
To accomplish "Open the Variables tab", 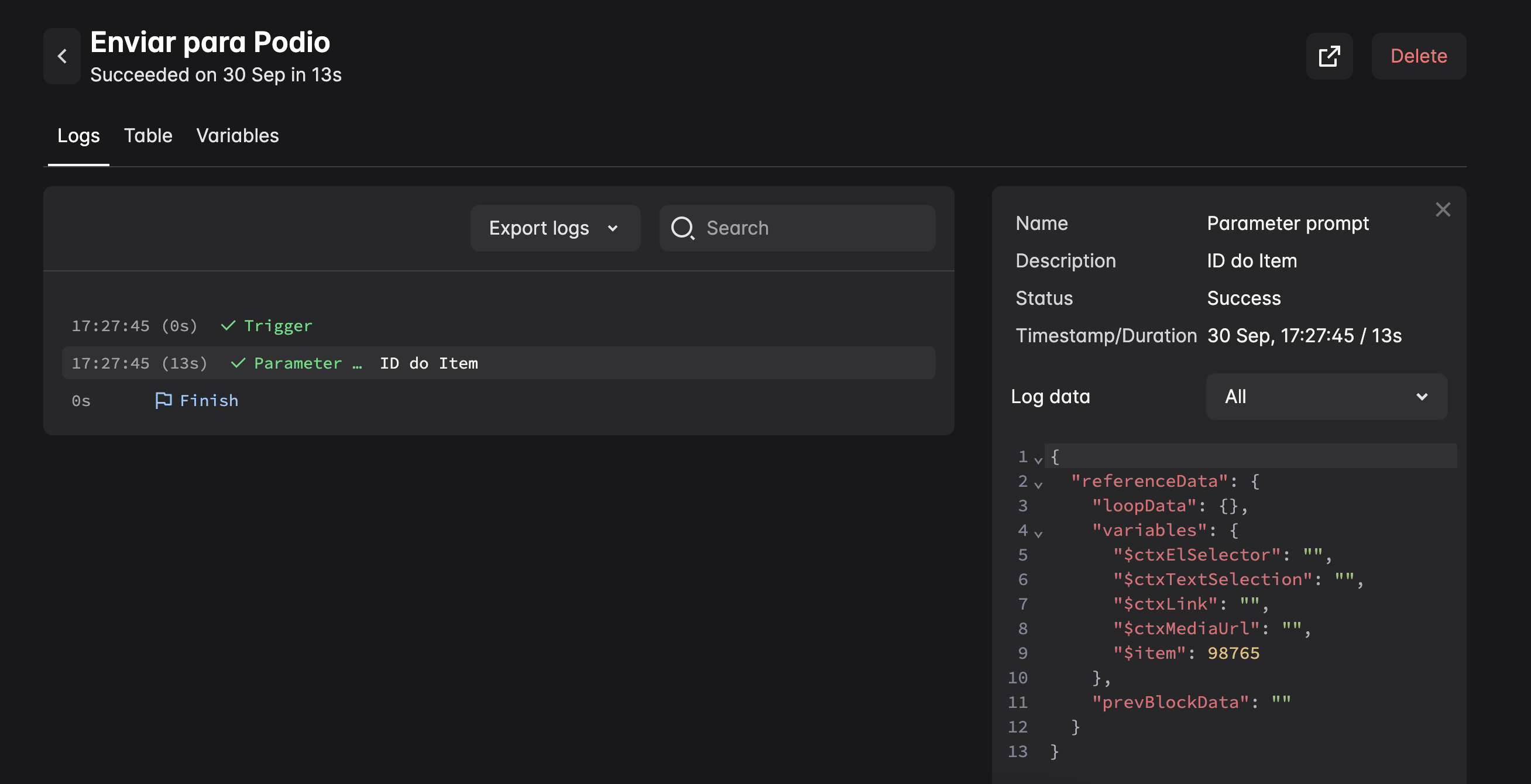I will 238,135.
